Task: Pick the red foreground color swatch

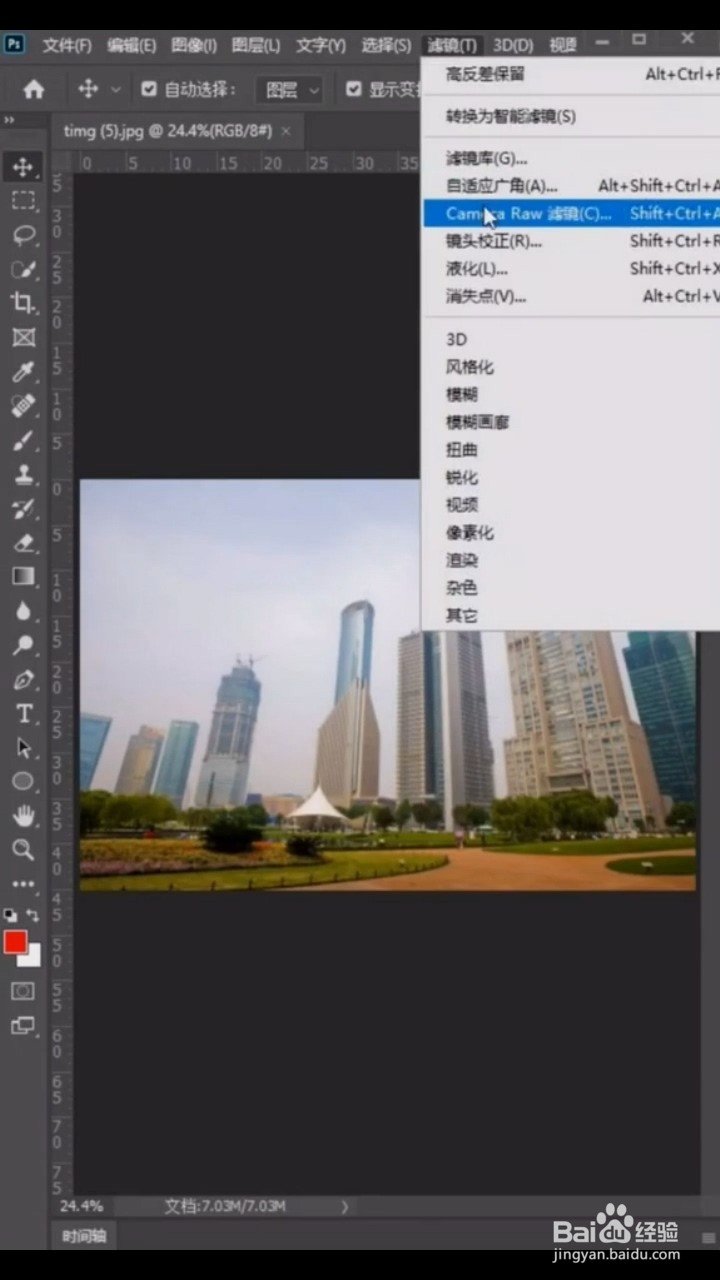Action: (x=15, y=942)
